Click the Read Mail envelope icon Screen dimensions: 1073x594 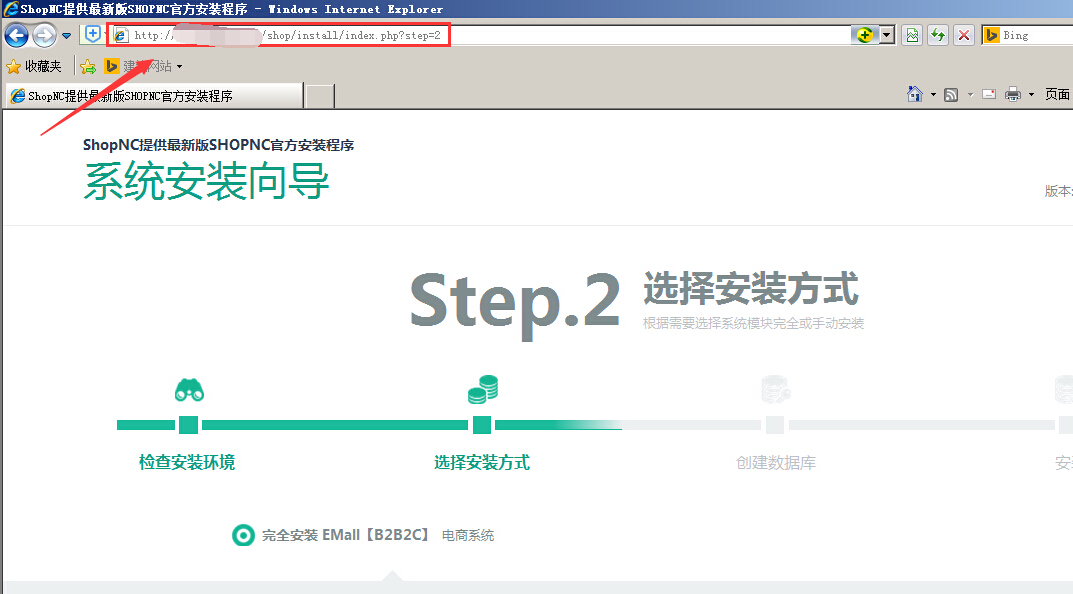(989, 94)
